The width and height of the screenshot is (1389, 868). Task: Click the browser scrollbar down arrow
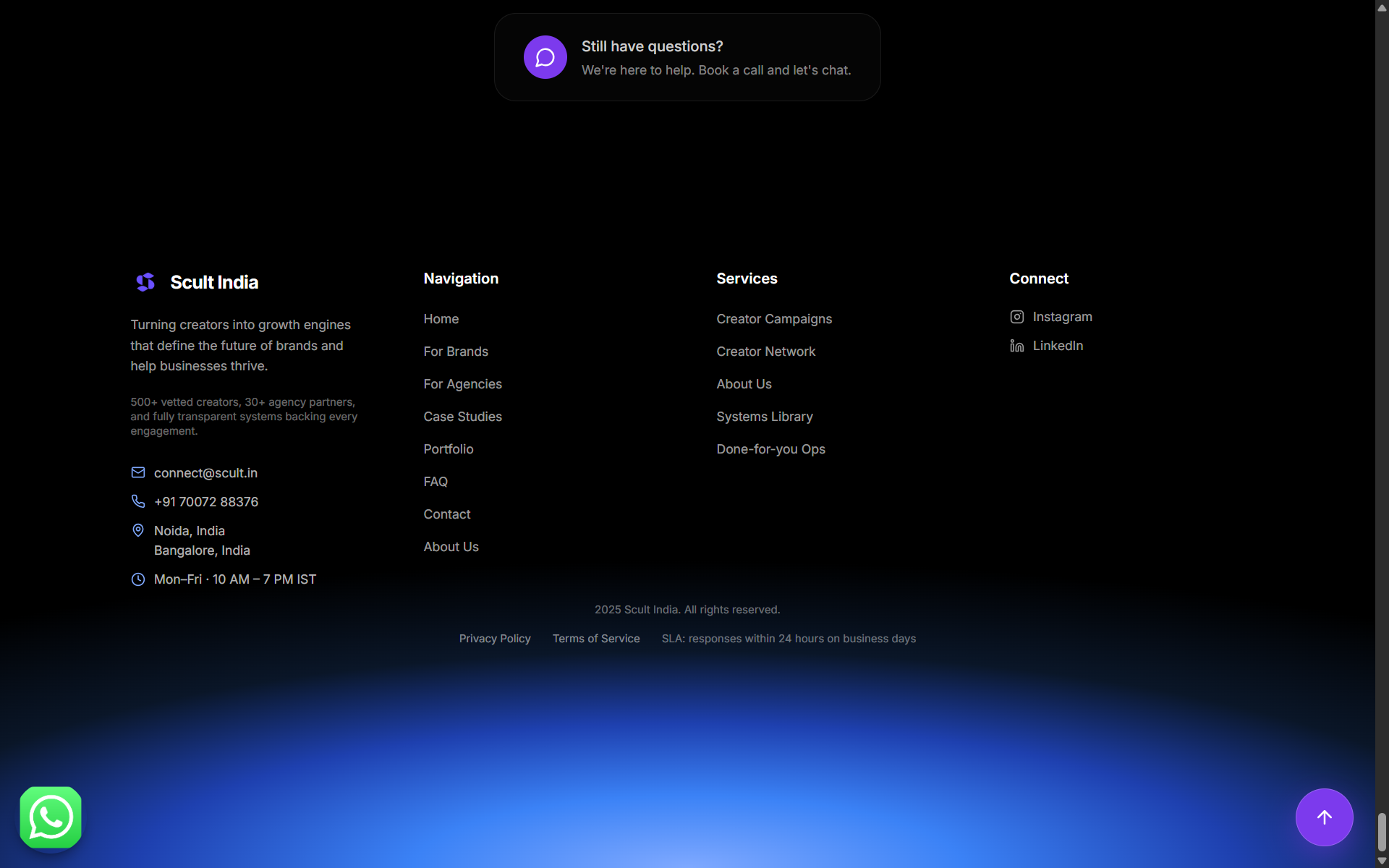click(x=1382, y=861)
